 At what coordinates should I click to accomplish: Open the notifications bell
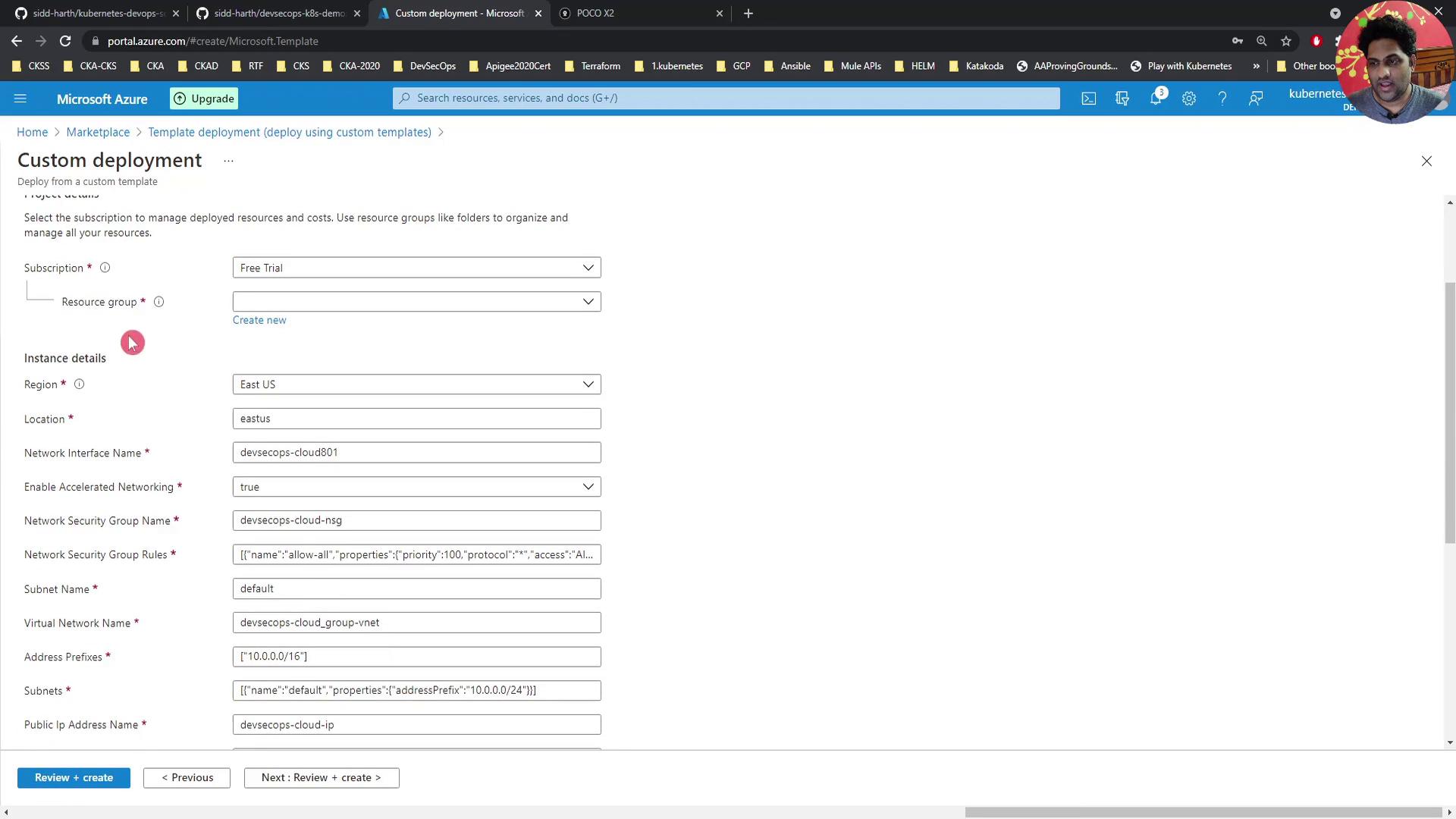[1155, 99]
